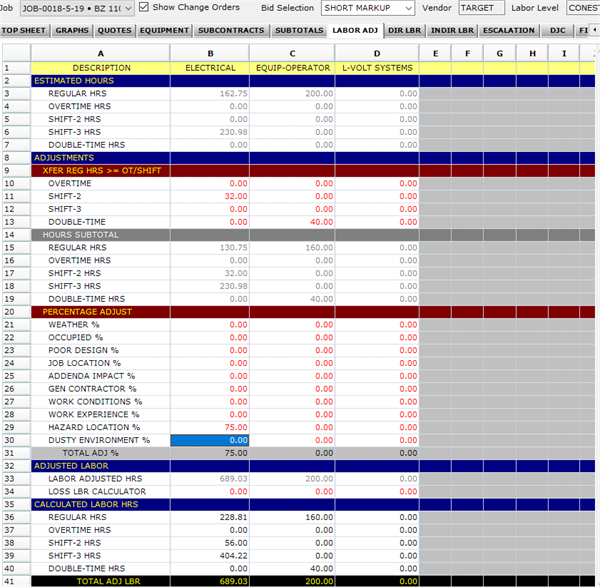Click the Labor Level field

(x=582, y=8)
